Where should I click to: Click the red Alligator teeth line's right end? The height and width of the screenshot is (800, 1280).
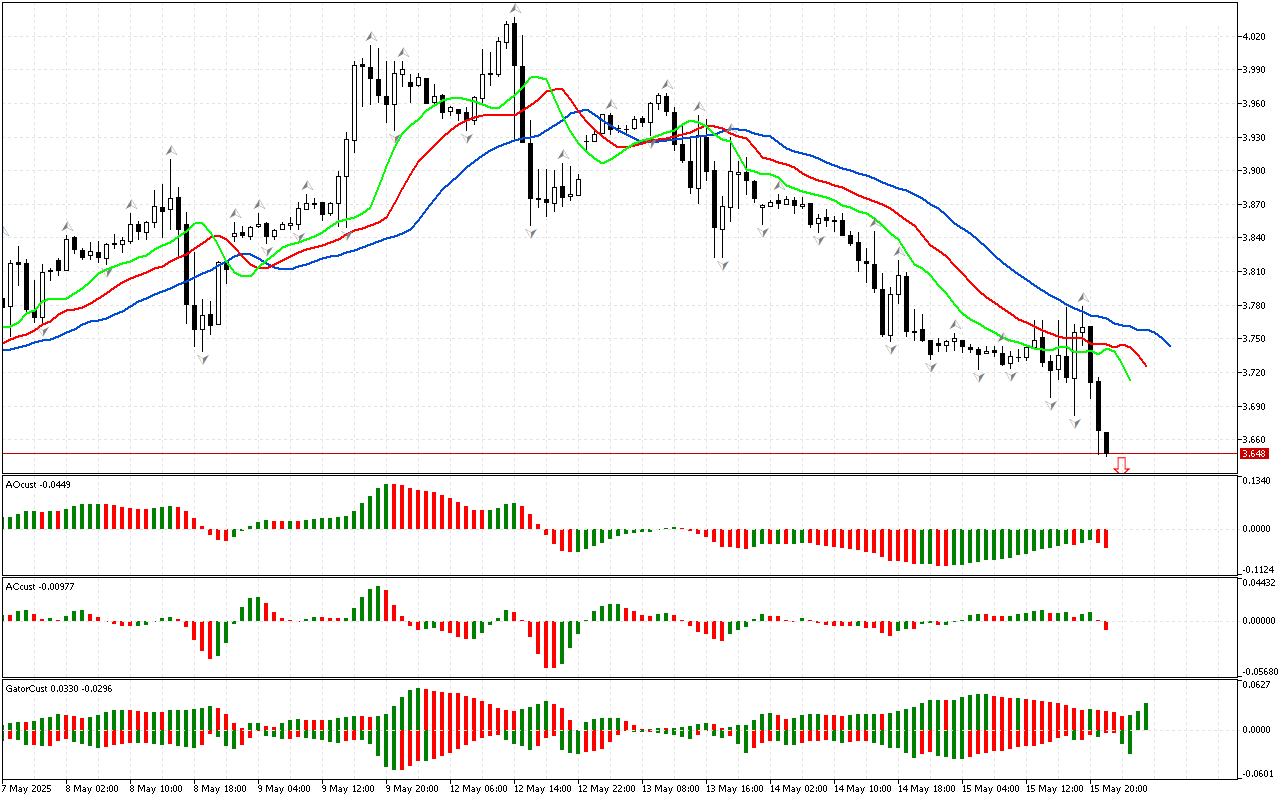point(1146,365)
